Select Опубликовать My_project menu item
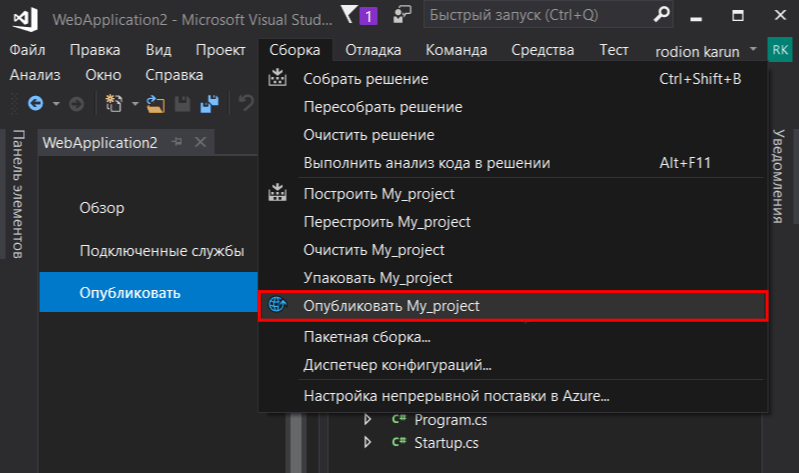Screen dimensions: 799x473 coord(513,306)
